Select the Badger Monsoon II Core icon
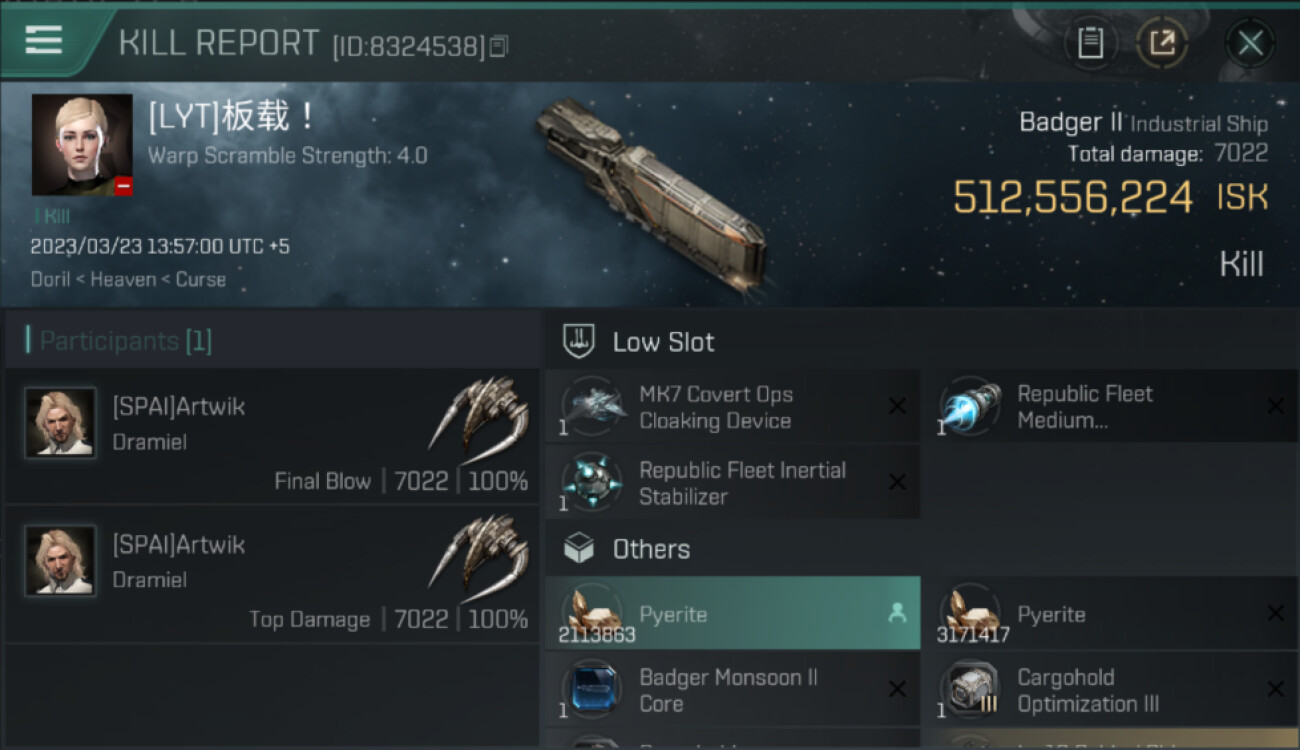The width and height of the screenshot is (1300, 750). [592, 690]
